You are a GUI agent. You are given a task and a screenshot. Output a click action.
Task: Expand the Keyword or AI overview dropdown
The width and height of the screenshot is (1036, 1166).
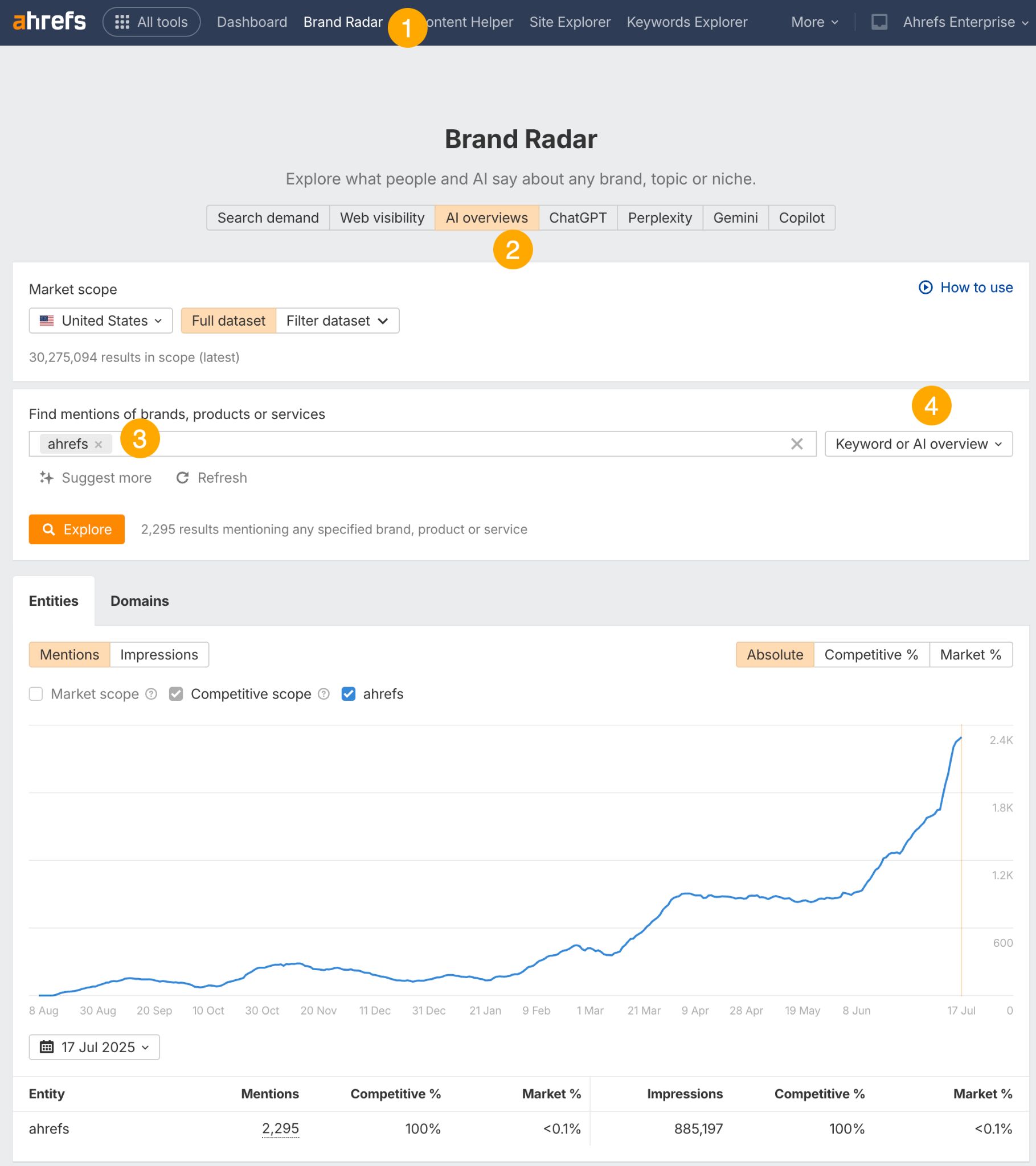click(x=918, y=444)
